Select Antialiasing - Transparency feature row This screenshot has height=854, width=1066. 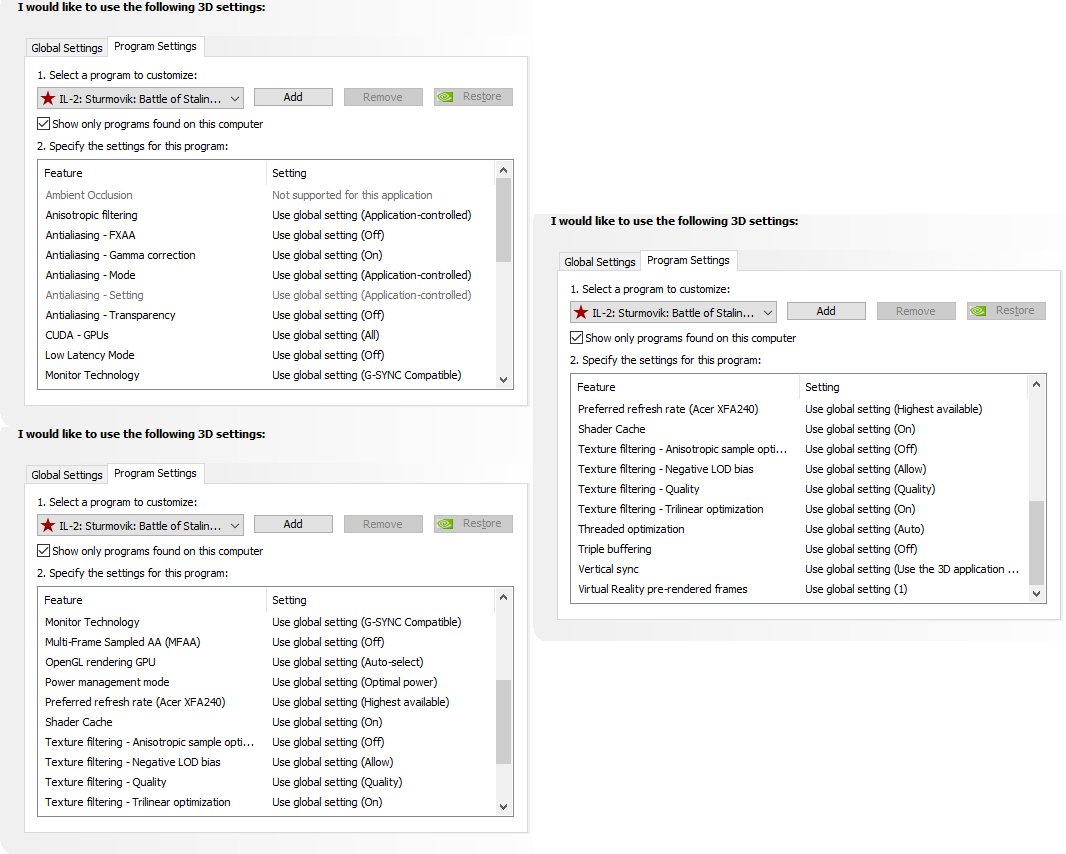click(x=267, y=315)
